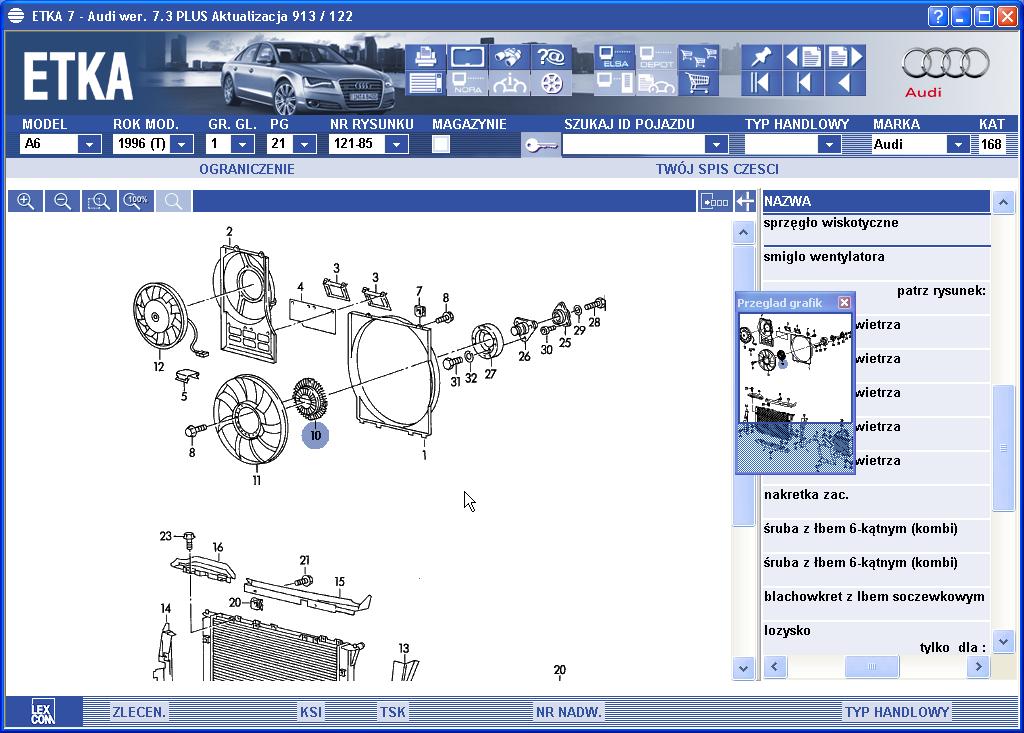The image size is (1024, 733).
Task: Click the DEPOT icon
Action: 656,57
